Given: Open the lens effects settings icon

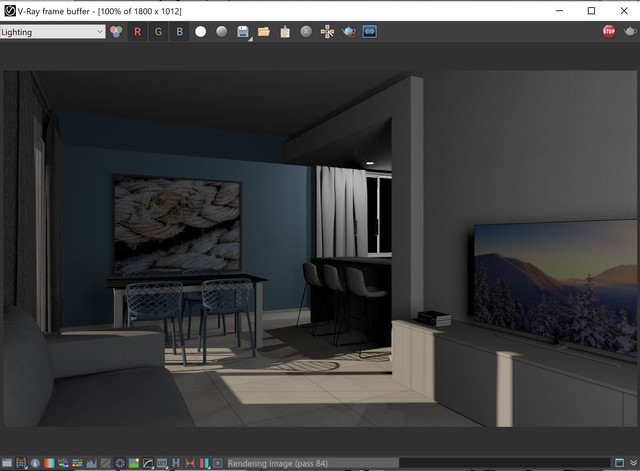Looking at the screenshot, I should [218, 463].
